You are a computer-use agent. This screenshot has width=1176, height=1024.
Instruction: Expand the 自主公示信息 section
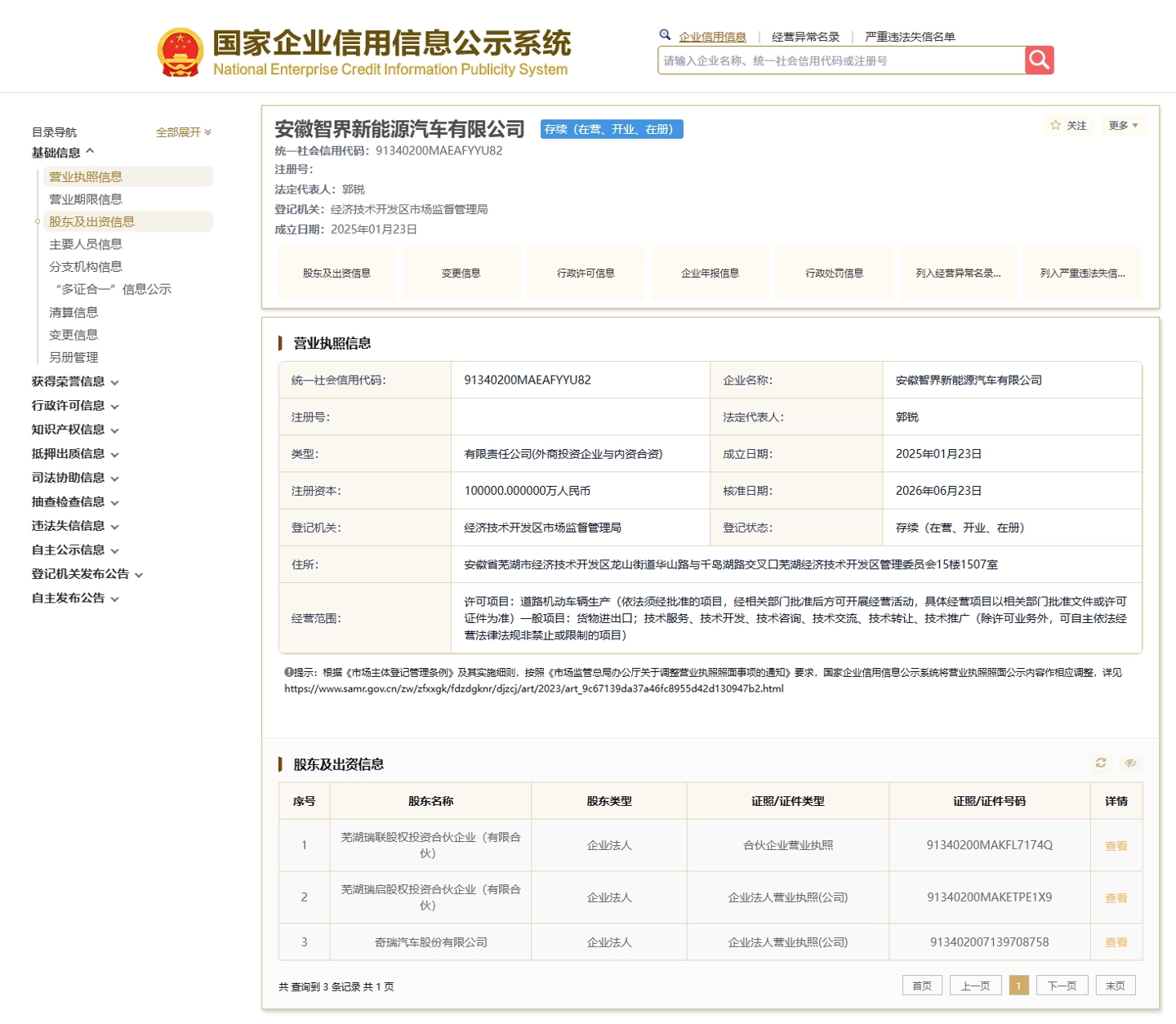75,550
